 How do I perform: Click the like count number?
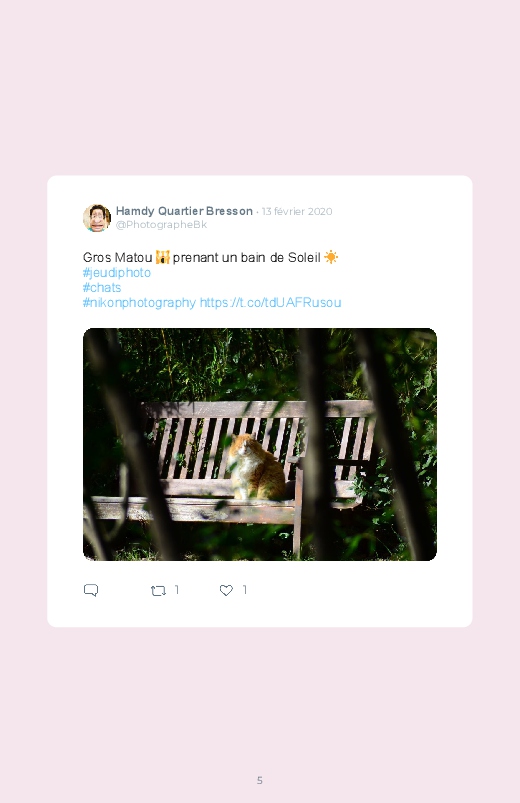245,590
